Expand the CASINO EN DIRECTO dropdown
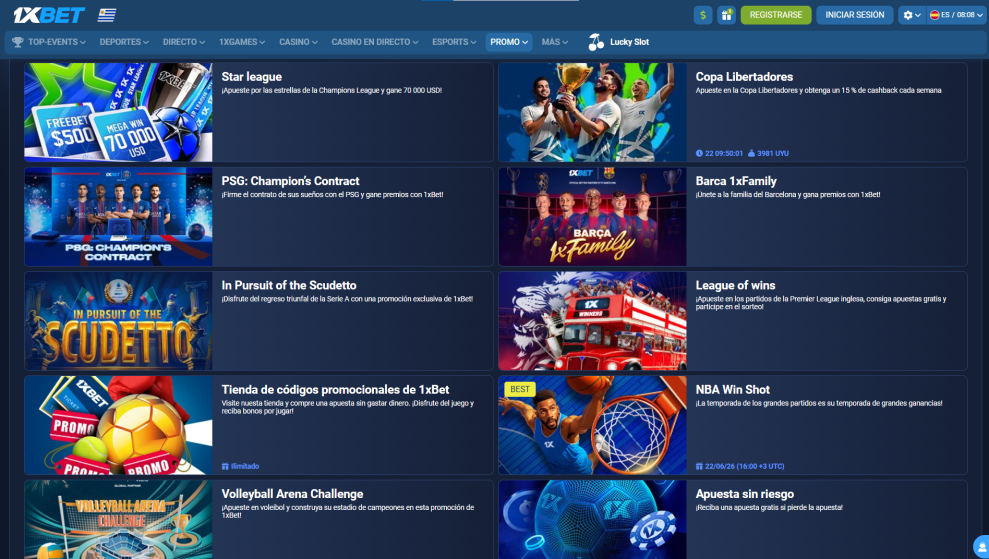The width and height of the screenshot is (989, 559). [376, 42]
